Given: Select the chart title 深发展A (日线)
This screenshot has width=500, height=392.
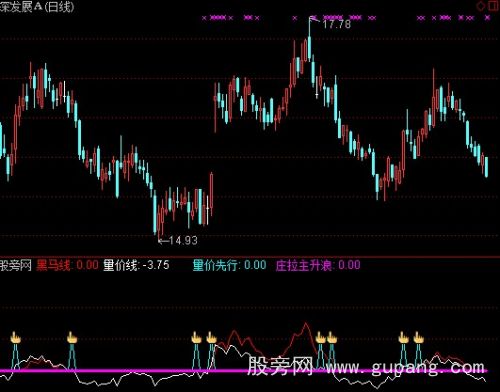Looking at the screenshot, I should tap(37, 6).
